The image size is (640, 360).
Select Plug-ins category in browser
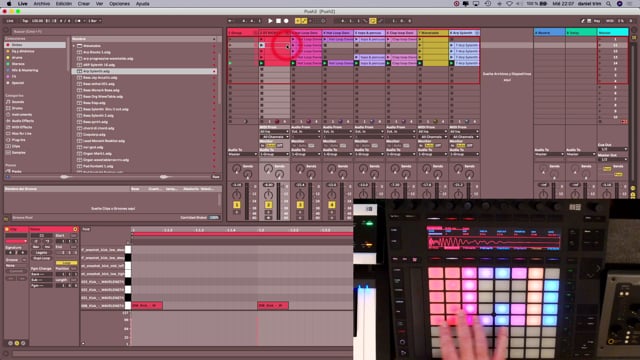[x=19, y=140]
